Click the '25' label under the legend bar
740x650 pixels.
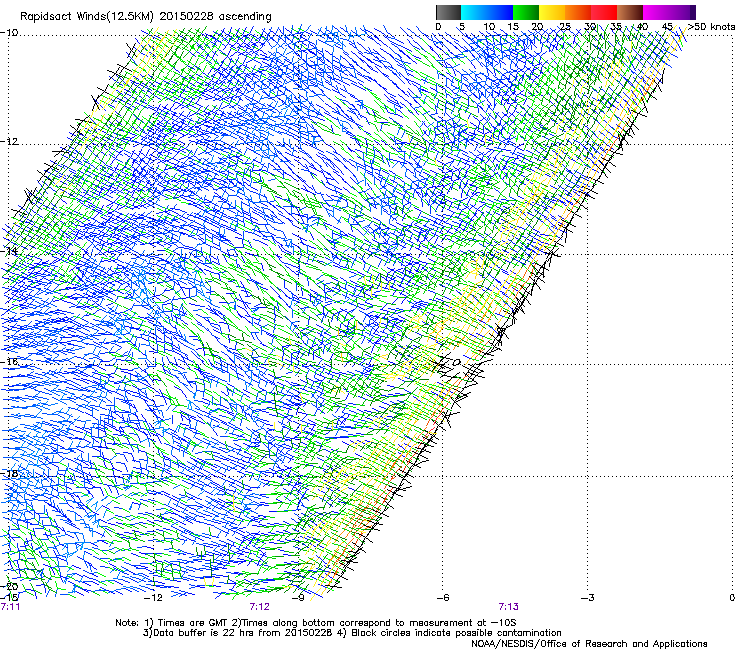(565, 26)
